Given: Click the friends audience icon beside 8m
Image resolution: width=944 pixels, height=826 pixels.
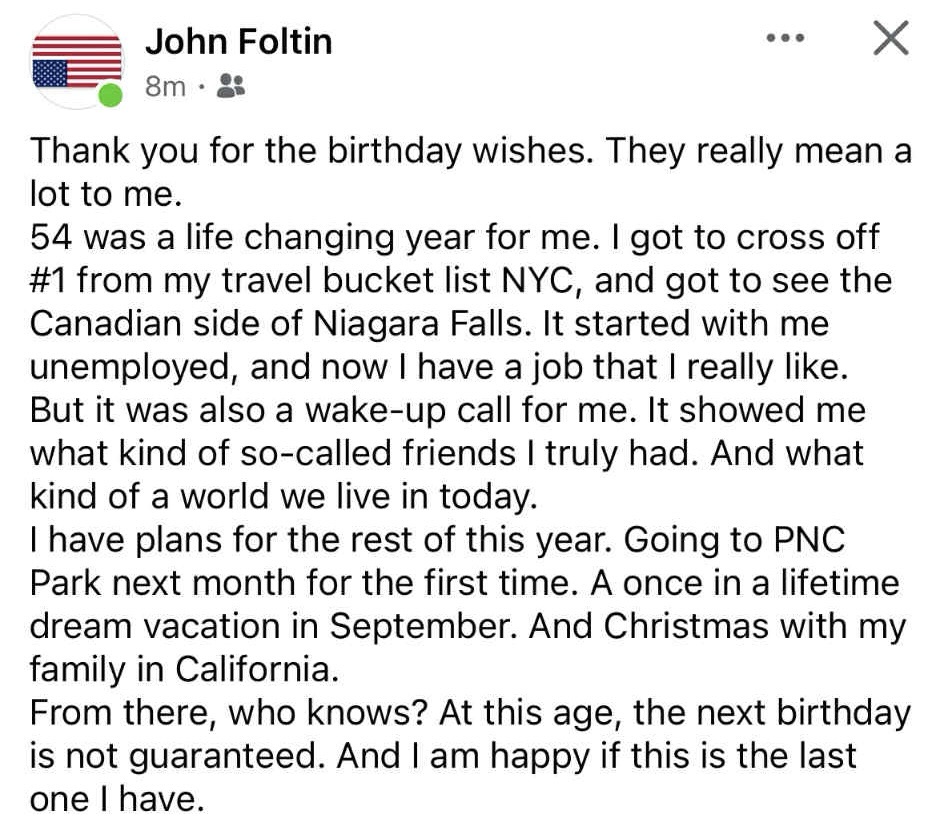Looking at the screenshot, I should pos(231,85).
